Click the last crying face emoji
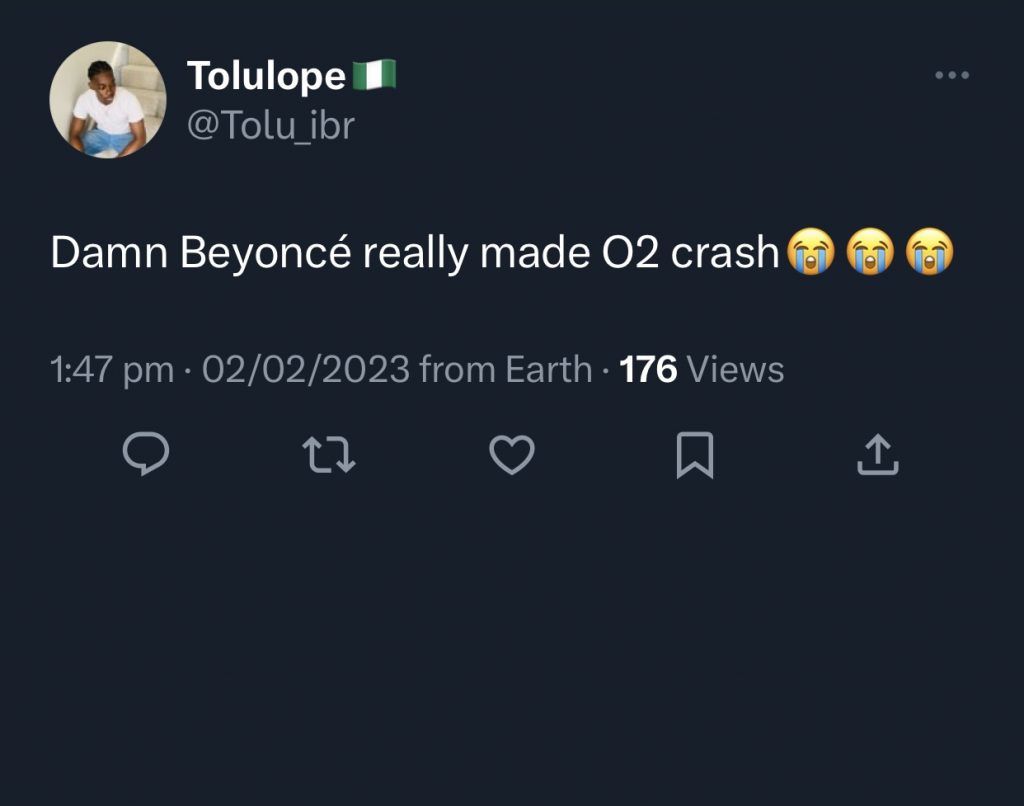The width and height of the screenshot is (1024, 806). (929, 253)
